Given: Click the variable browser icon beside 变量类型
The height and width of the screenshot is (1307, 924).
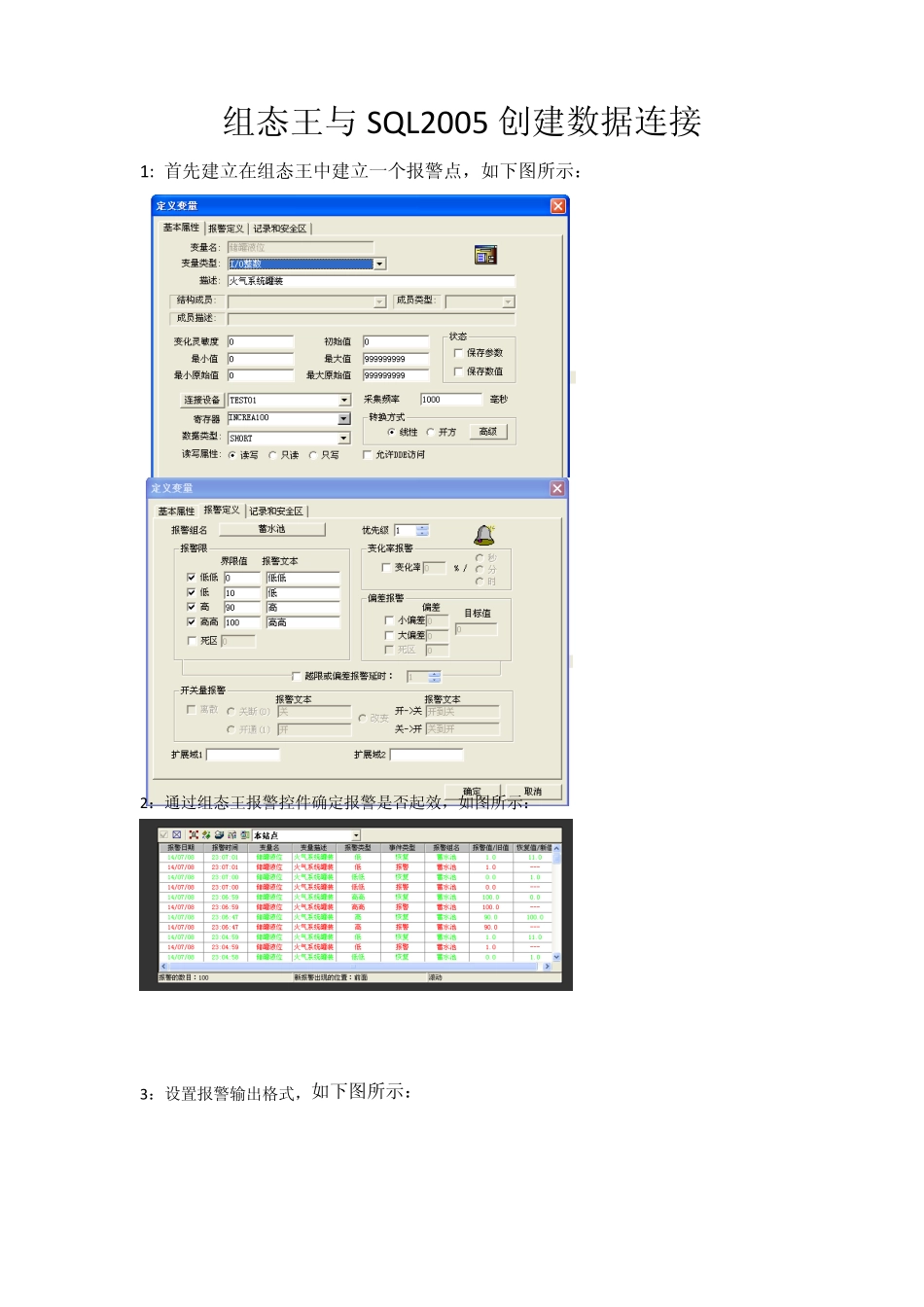Looking at the screenshot, I should click(x=485, y=255).
